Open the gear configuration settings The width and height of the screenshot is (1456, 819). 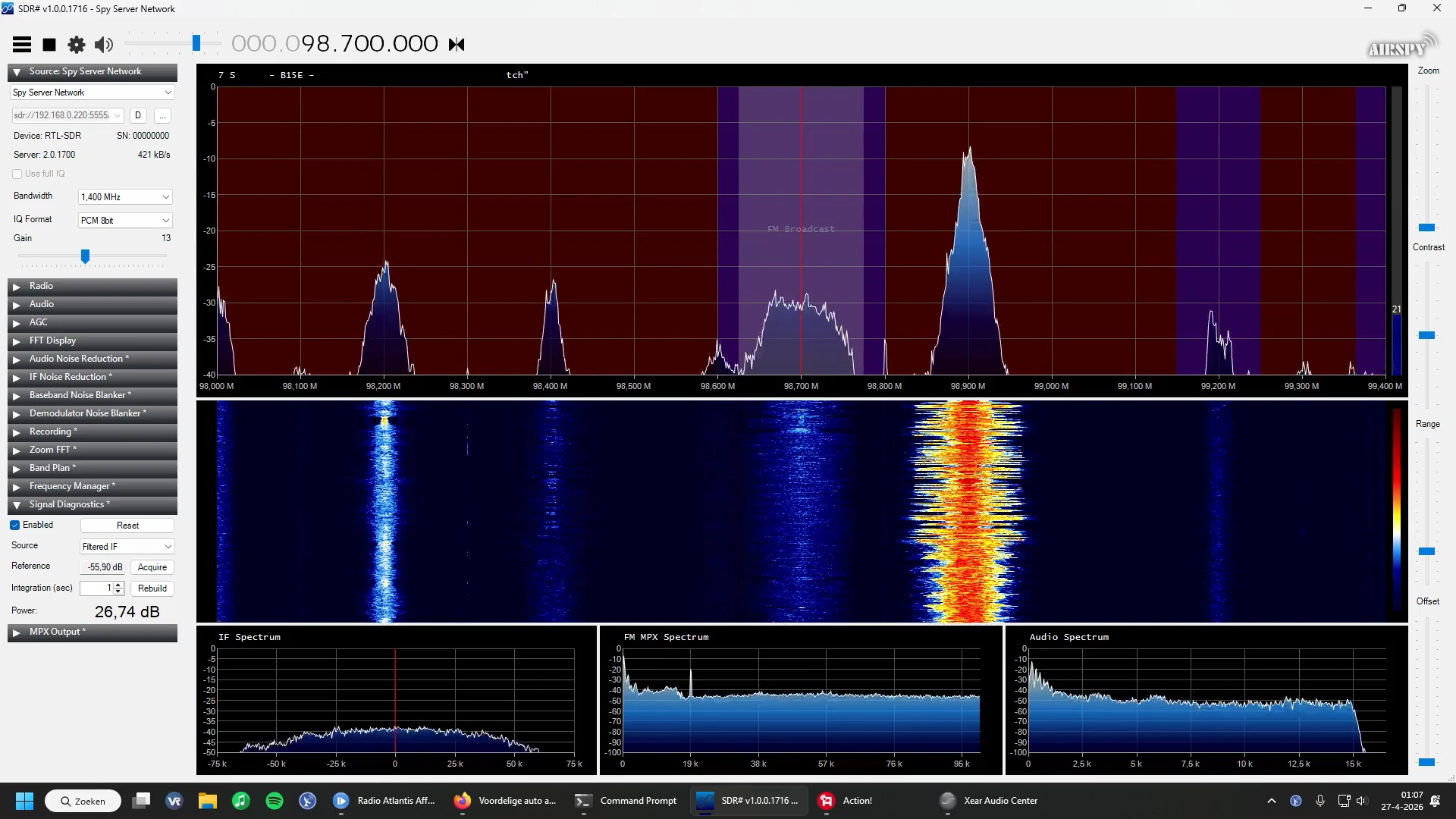pos(77,45)
